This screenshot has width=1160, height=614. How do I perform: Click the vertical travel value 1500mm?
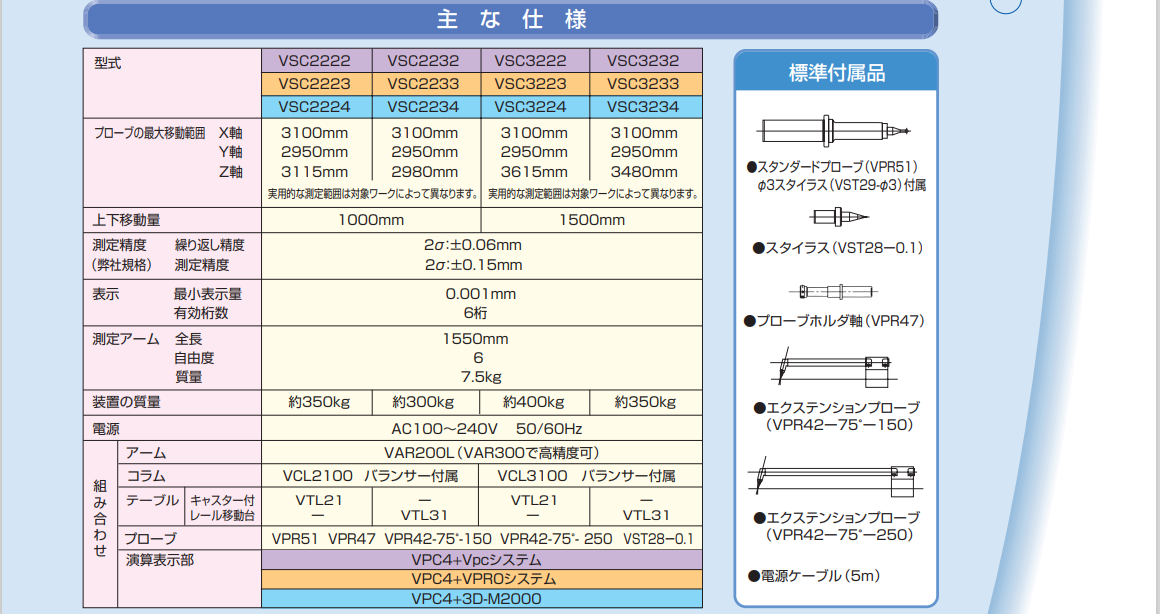592,220
